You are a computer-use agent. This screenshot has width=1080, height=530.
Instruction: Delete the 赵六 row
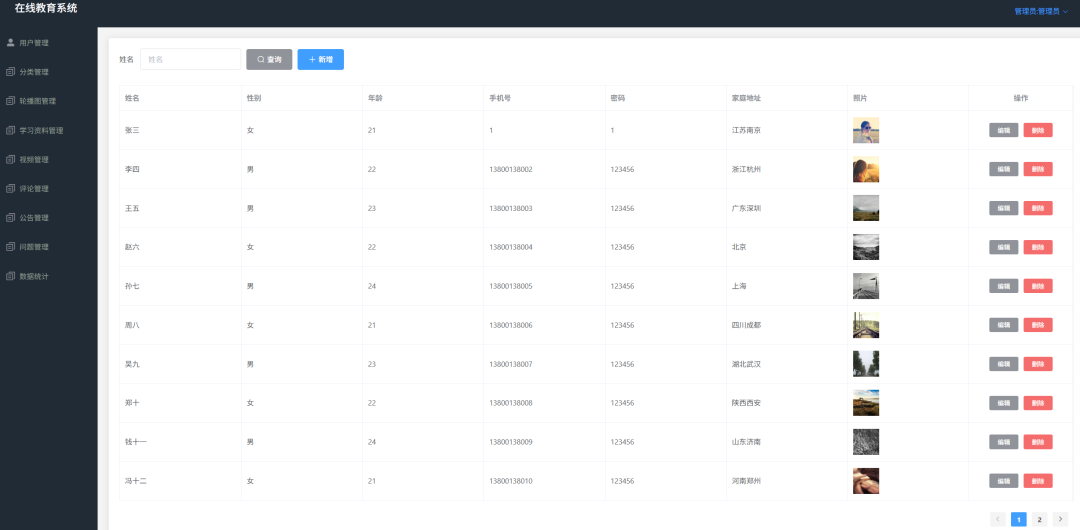(1038, 247)
